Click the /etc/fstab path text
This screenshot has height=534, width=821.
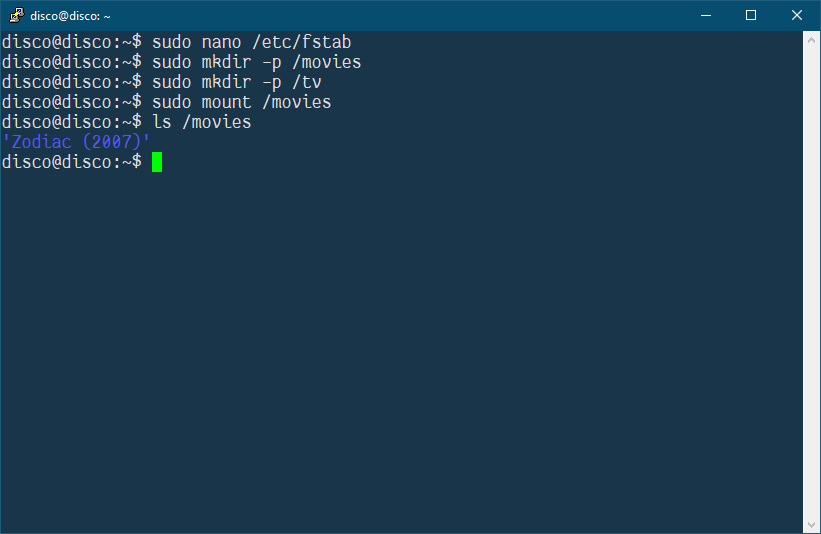(x=302, y=42)
